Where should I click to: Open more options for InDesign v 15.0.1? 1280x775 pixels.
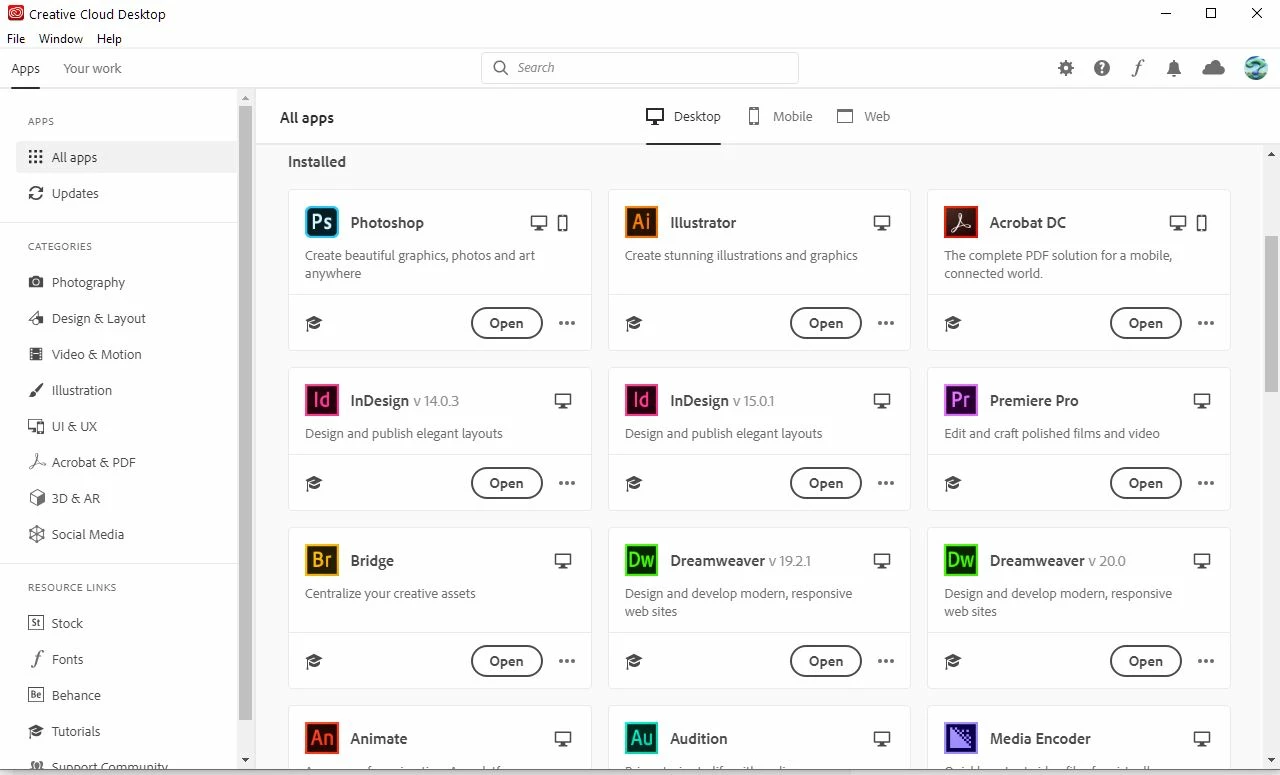point(886,483)
